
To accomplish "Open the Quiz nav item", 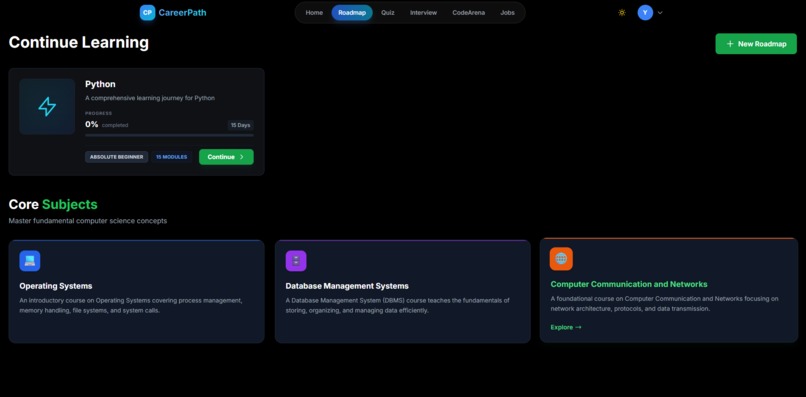I will pos(388,13).
